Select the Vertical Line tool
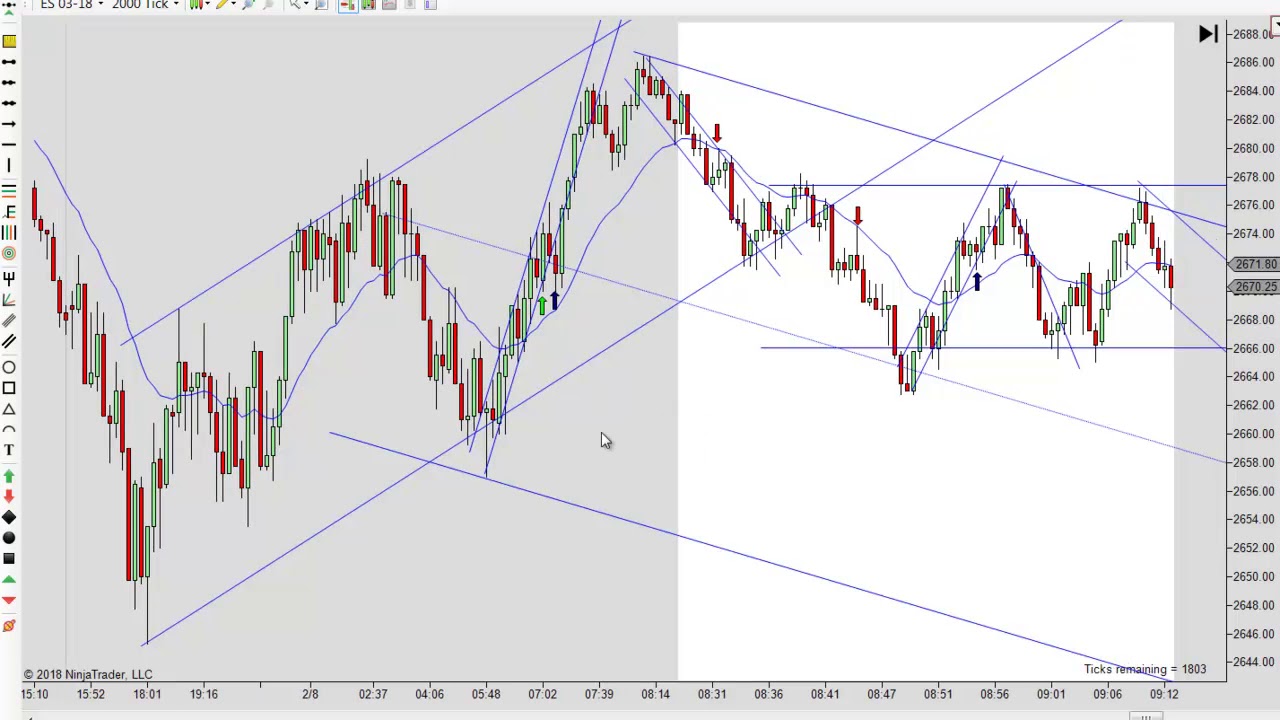The height and width of the screenshot is (720, 1280). click(x=8, y=166)
